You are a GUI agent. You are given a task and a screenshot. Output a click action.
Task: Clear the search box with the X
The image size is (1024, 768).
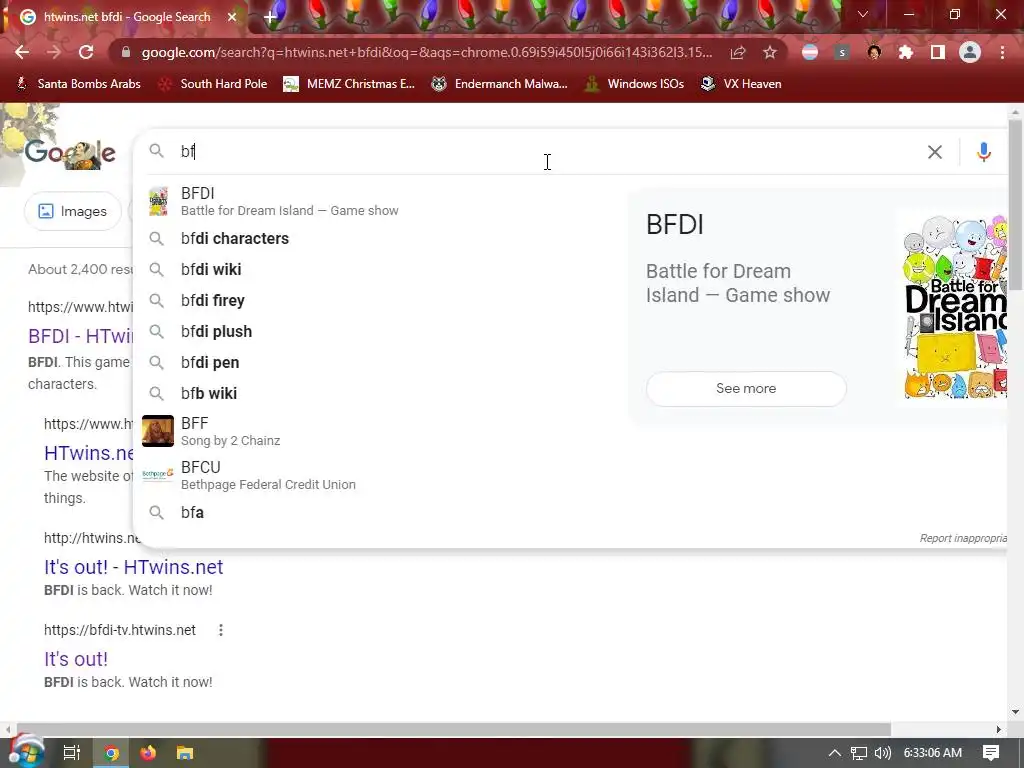pos(935,152)
